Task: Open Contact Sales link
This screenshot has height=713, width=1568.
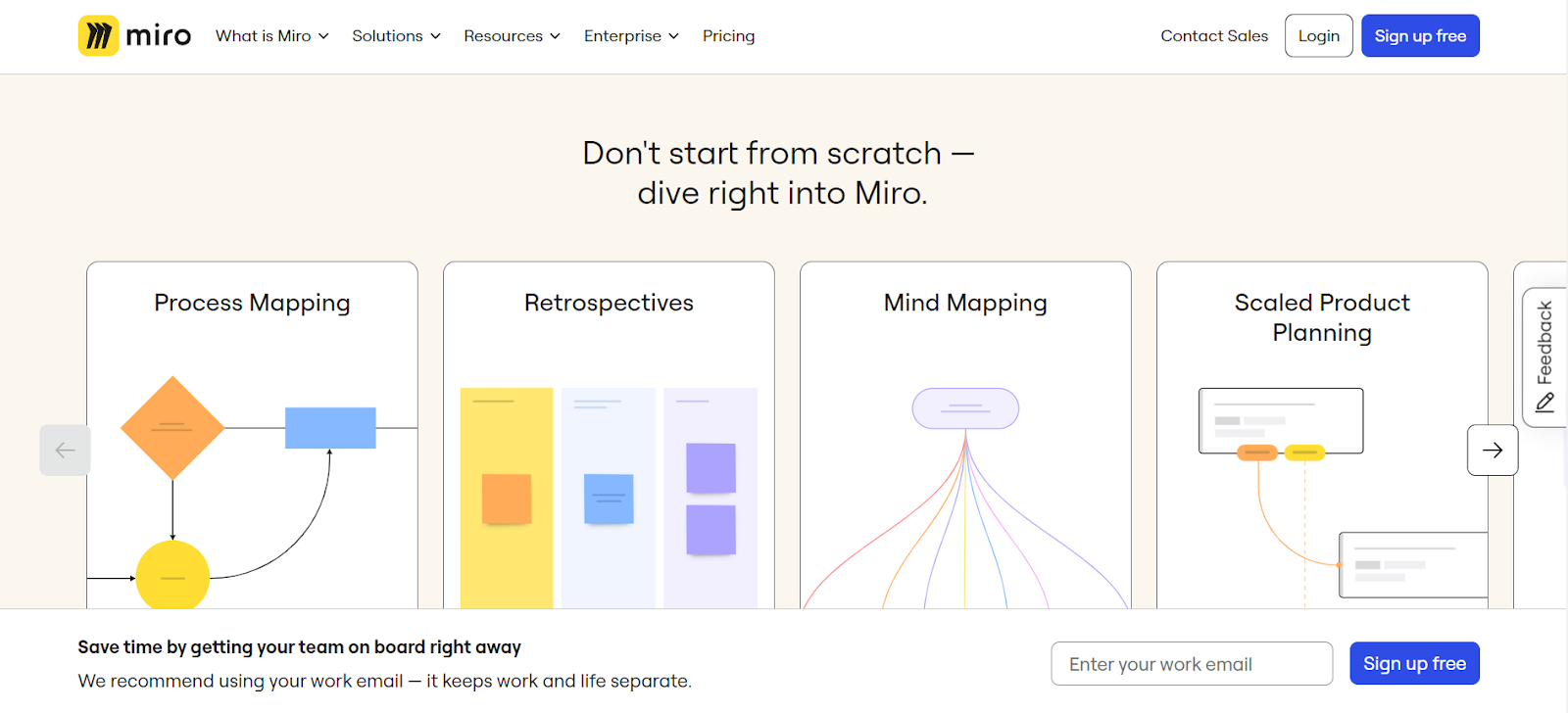Action: (1214, 36)
